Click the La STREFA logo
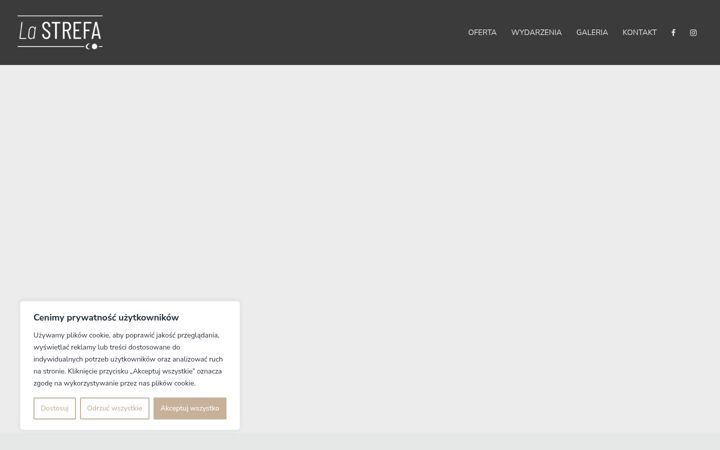Viewport: 720px width, 450px height. coord(60,32)
